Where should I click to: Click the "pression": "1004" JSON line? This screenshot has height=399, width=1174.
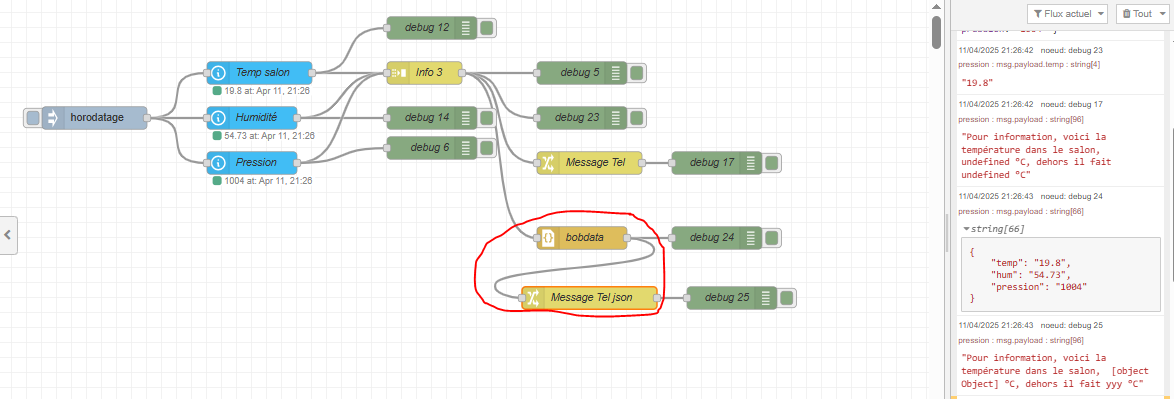(1038, 286)
